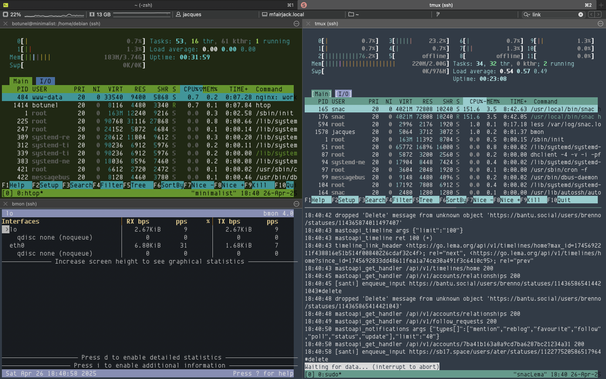Close the bmon (ssh) pane

(x=5, y=204)
